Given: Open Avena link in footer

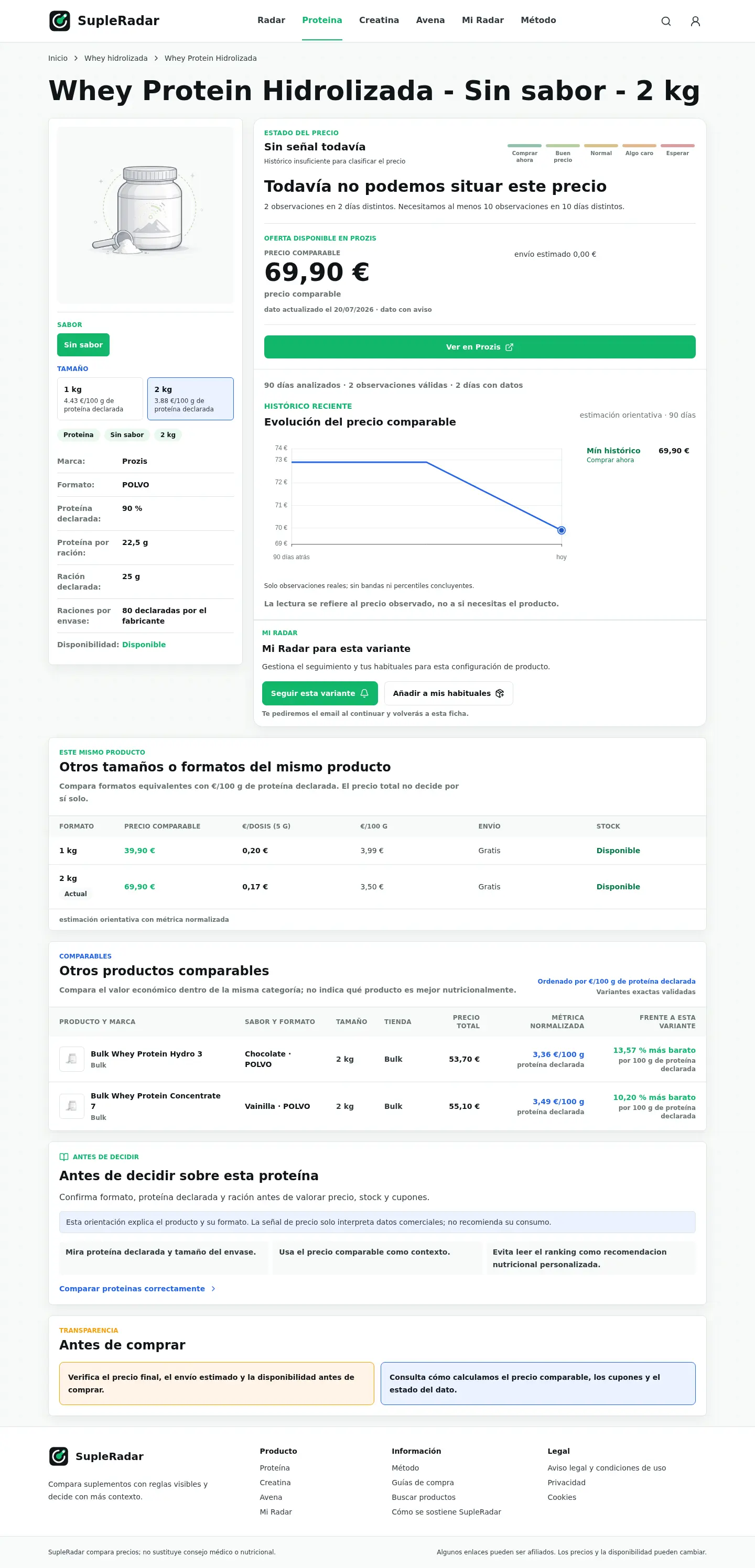Looking at the screenshot, I should click(x=271, y=1497).
